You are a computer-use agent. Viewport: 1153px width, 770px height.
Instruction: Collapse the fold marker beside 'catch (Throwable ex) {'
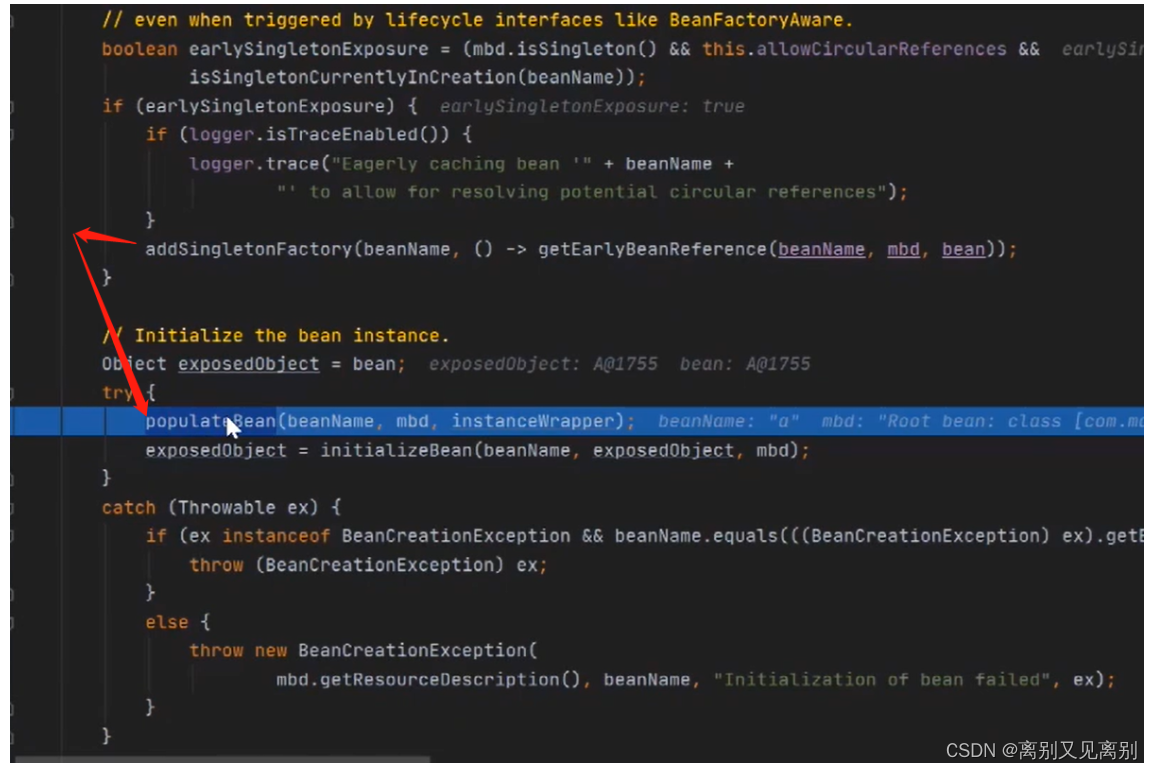pos(13,507)
